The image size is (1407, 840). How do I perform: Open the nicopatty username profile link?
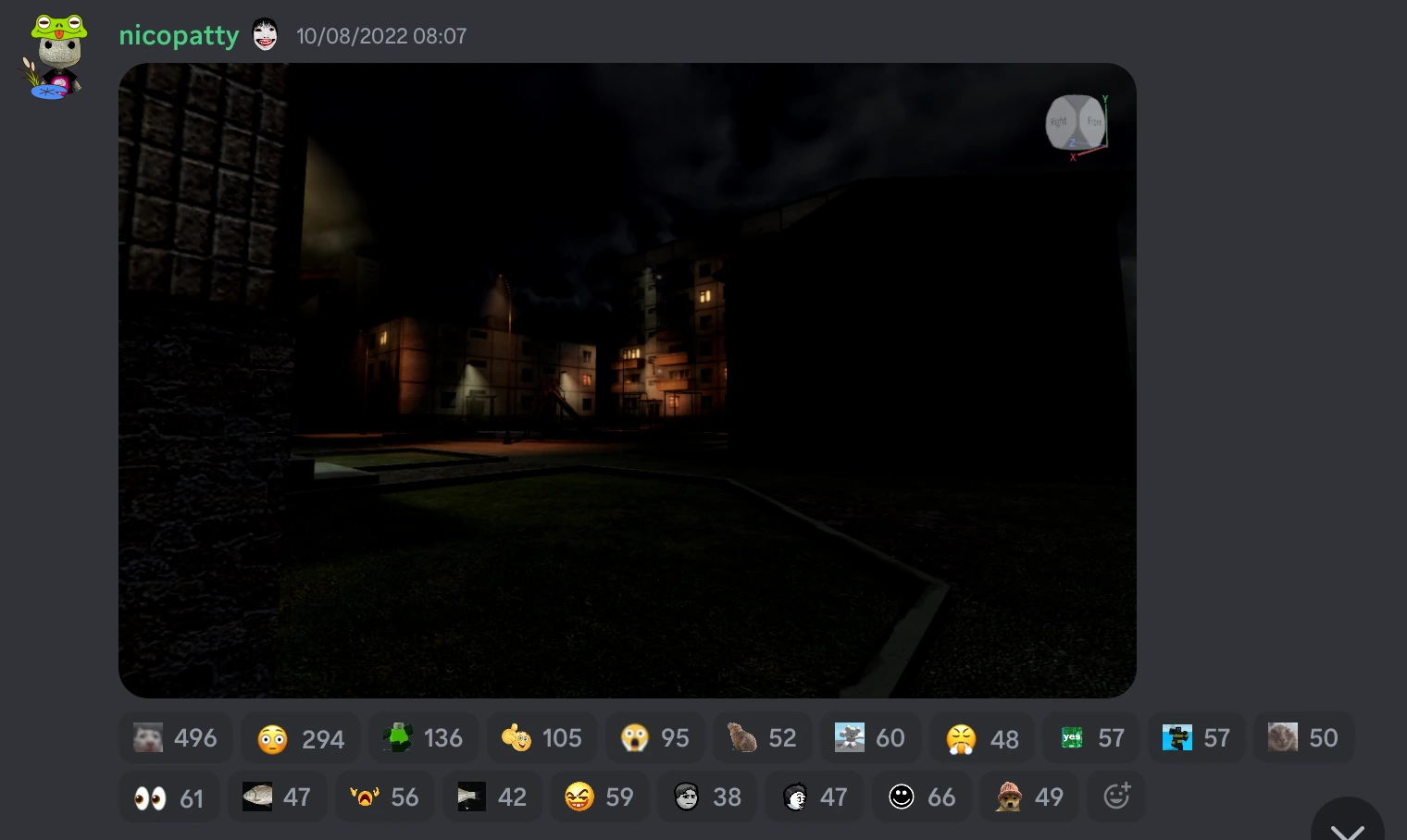179,36
